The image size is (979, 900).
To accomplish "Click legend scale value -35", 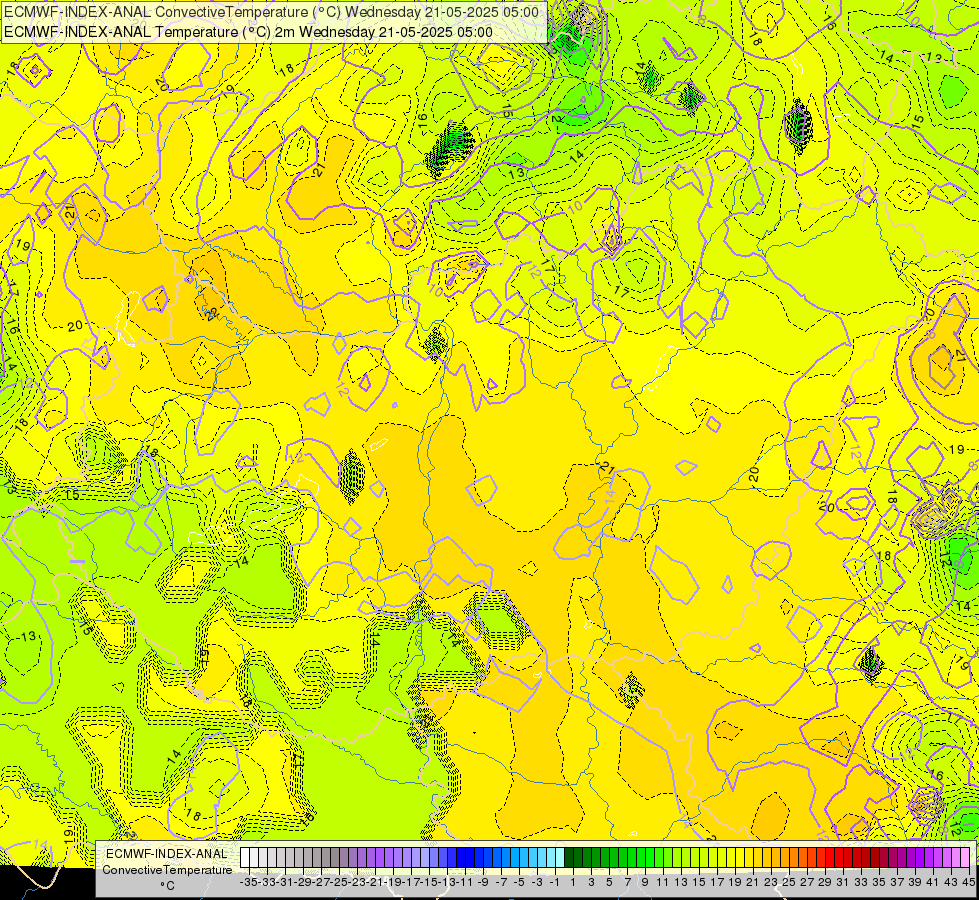I will point(249,882).
